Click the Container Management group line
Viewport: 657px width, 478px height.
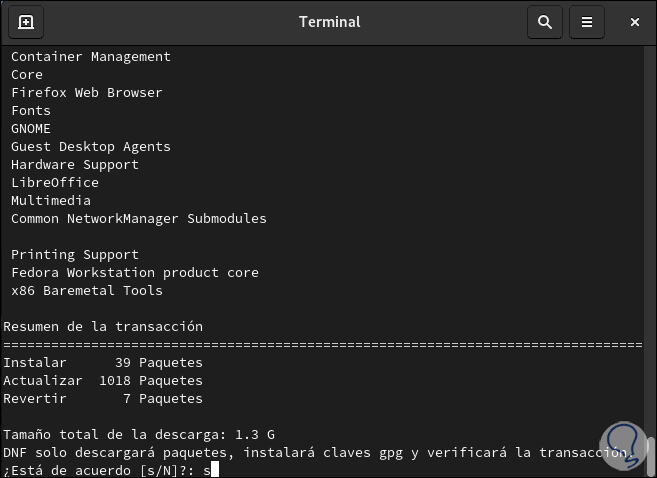point(91,57)
